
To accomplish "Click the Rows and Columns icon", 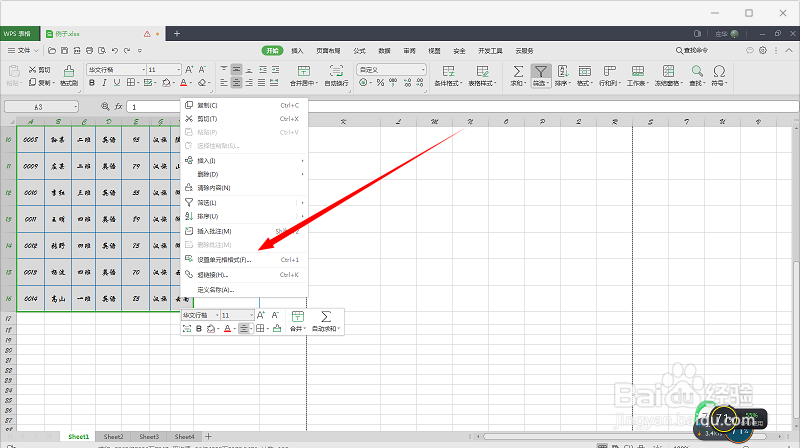I will (x=609, y=71).
